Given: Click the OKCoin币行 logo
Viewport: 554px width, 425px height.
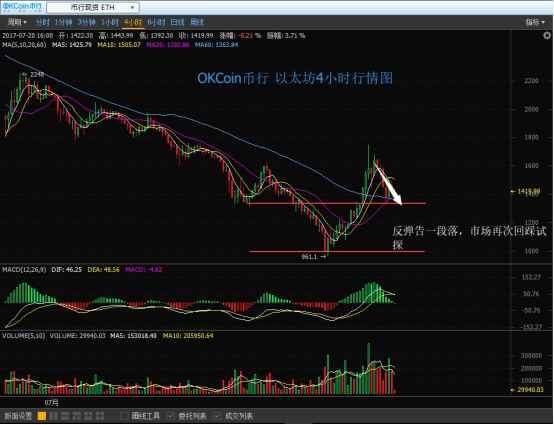Looking at the screenshot, I should [22, 7].
